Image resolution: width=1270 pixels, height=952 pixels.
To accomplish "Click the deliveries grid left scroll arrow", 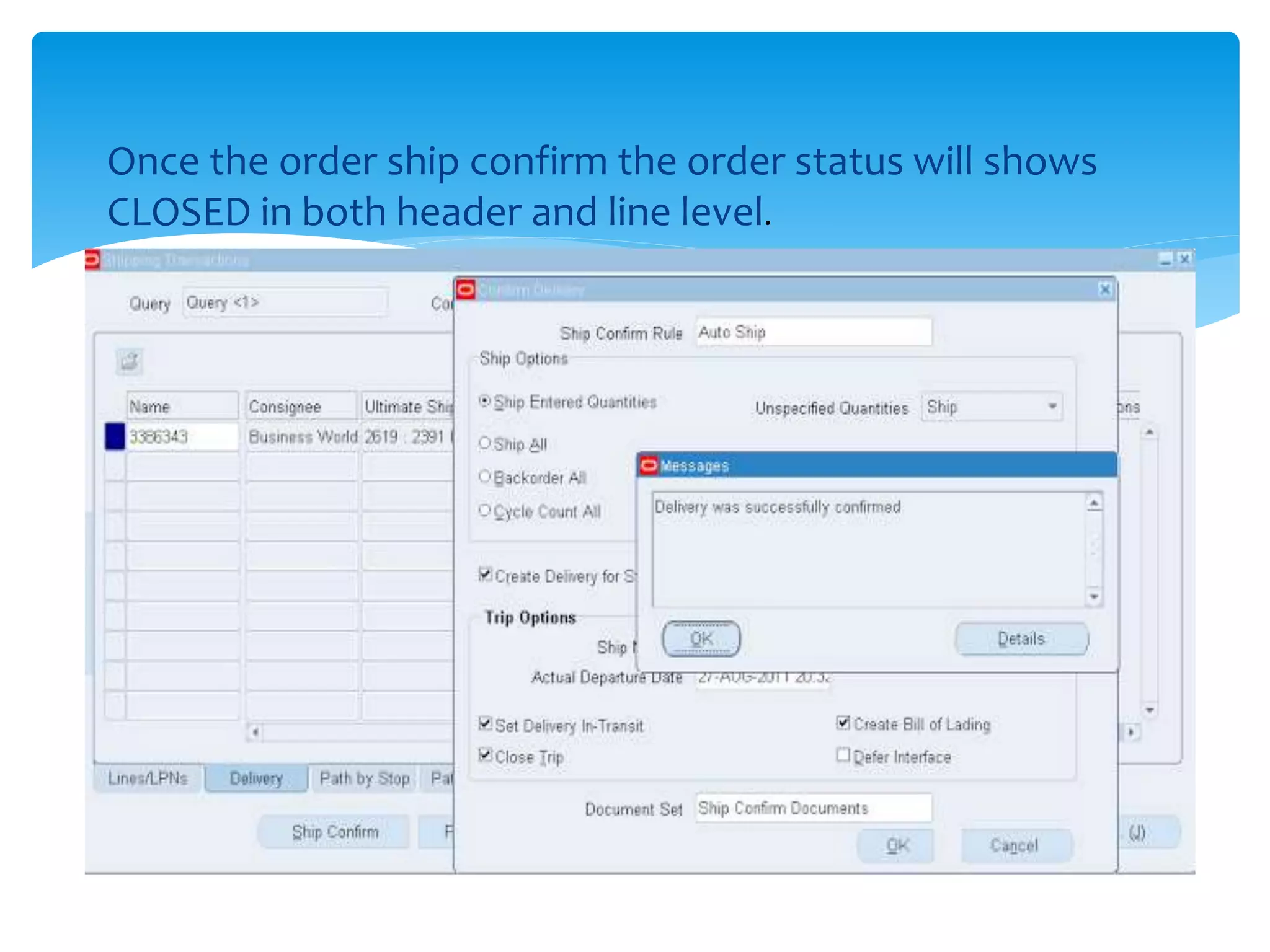I will (255, 733).
